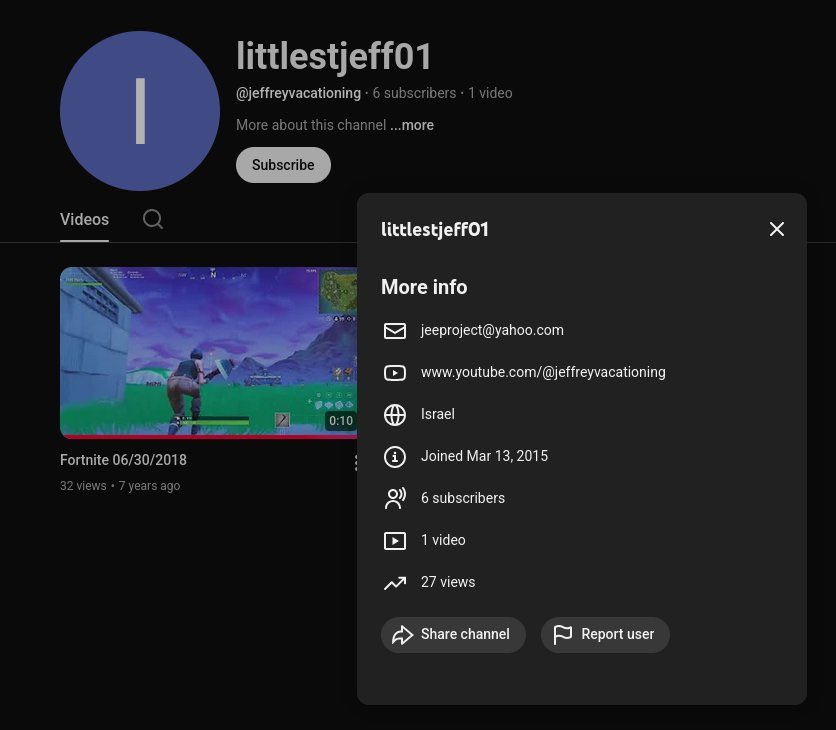Click the 27 views text

coord(448,582)
